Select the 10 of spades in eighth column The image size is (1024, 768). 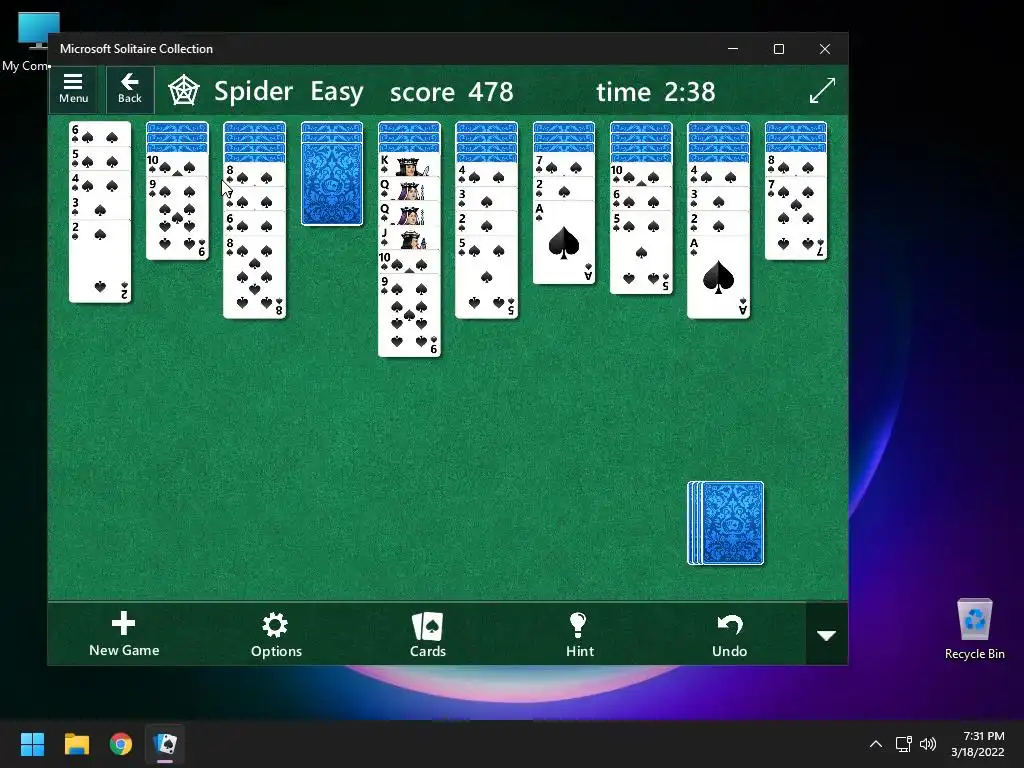641,174
